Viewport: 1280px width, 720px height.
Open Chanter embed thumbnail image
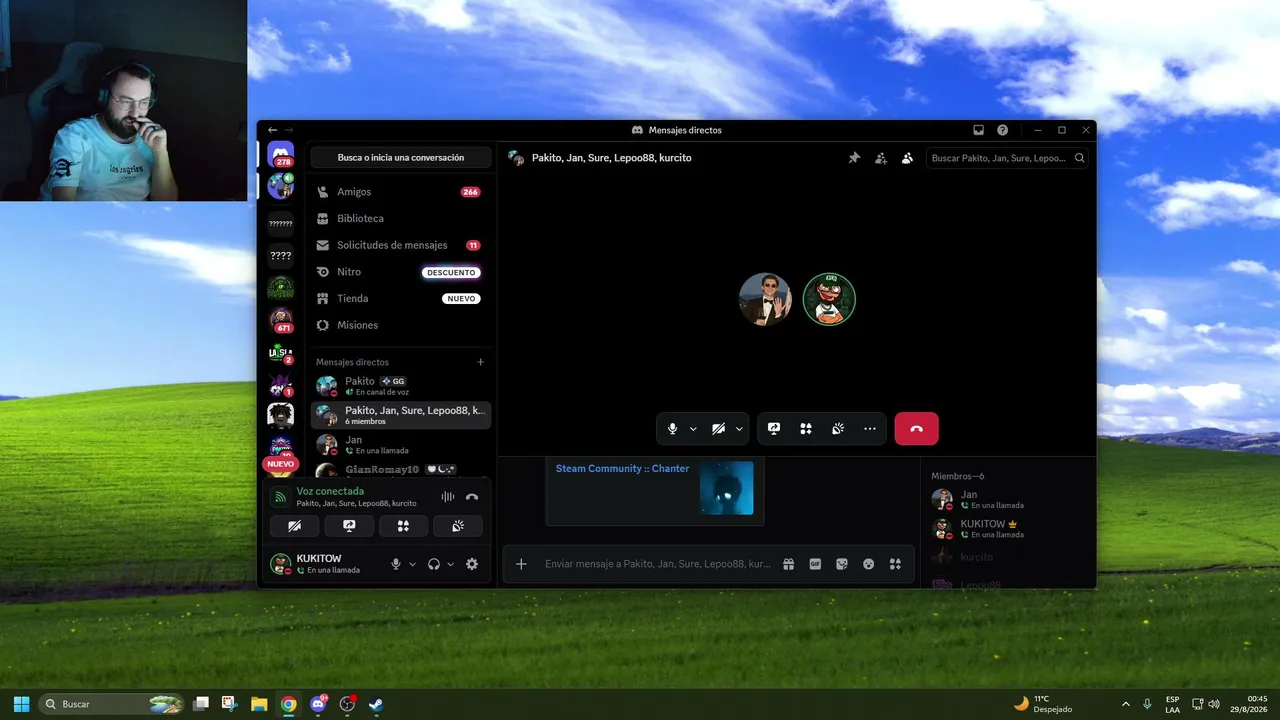[727, 488]
